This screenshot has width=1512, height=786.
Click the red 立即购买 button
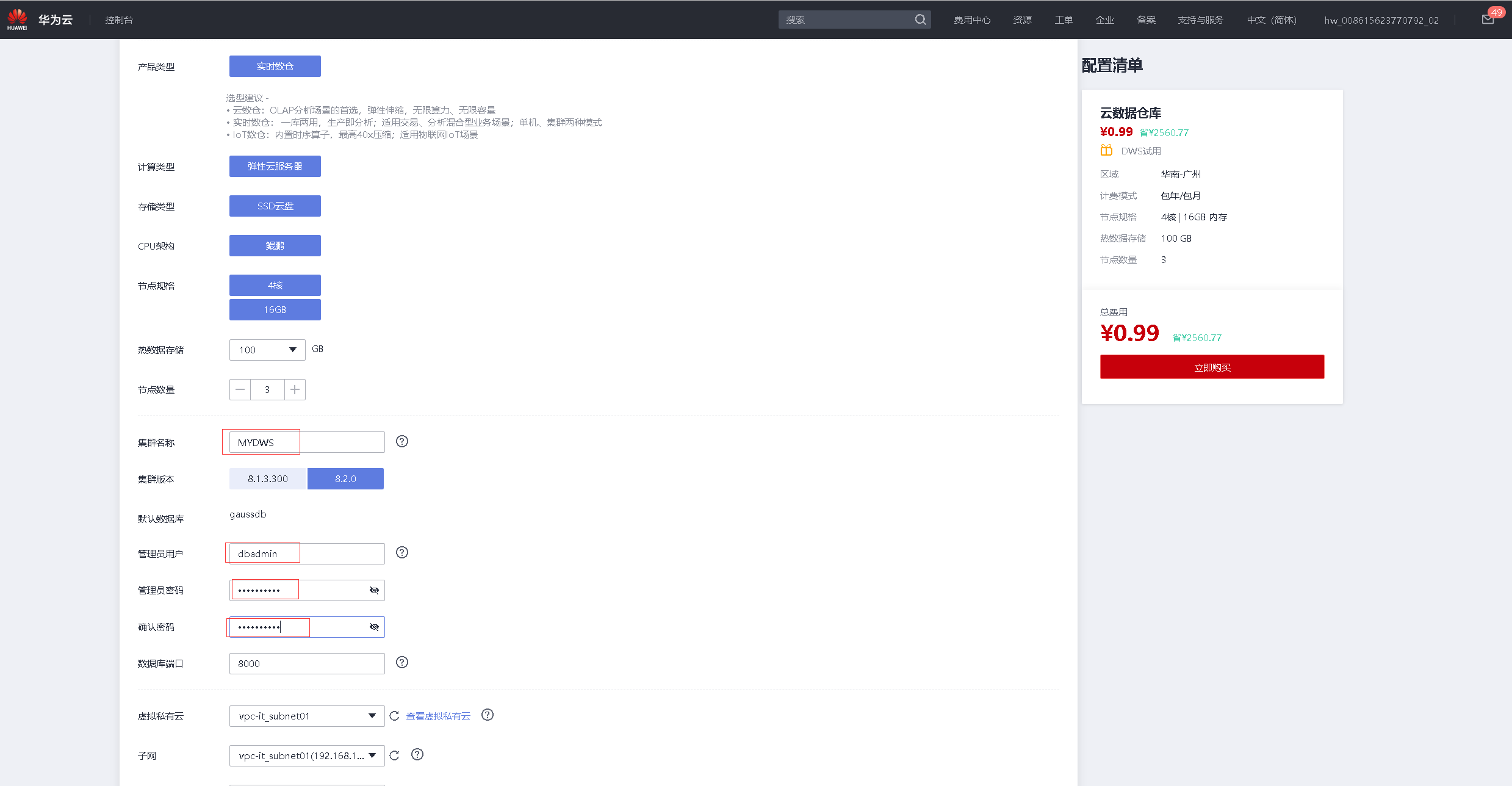[x=1212, y=367]
